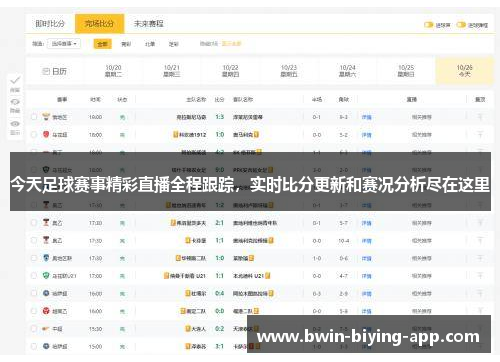
Task: Click the league logo in the 17:30 1:1 row
Action: point(46,240)
